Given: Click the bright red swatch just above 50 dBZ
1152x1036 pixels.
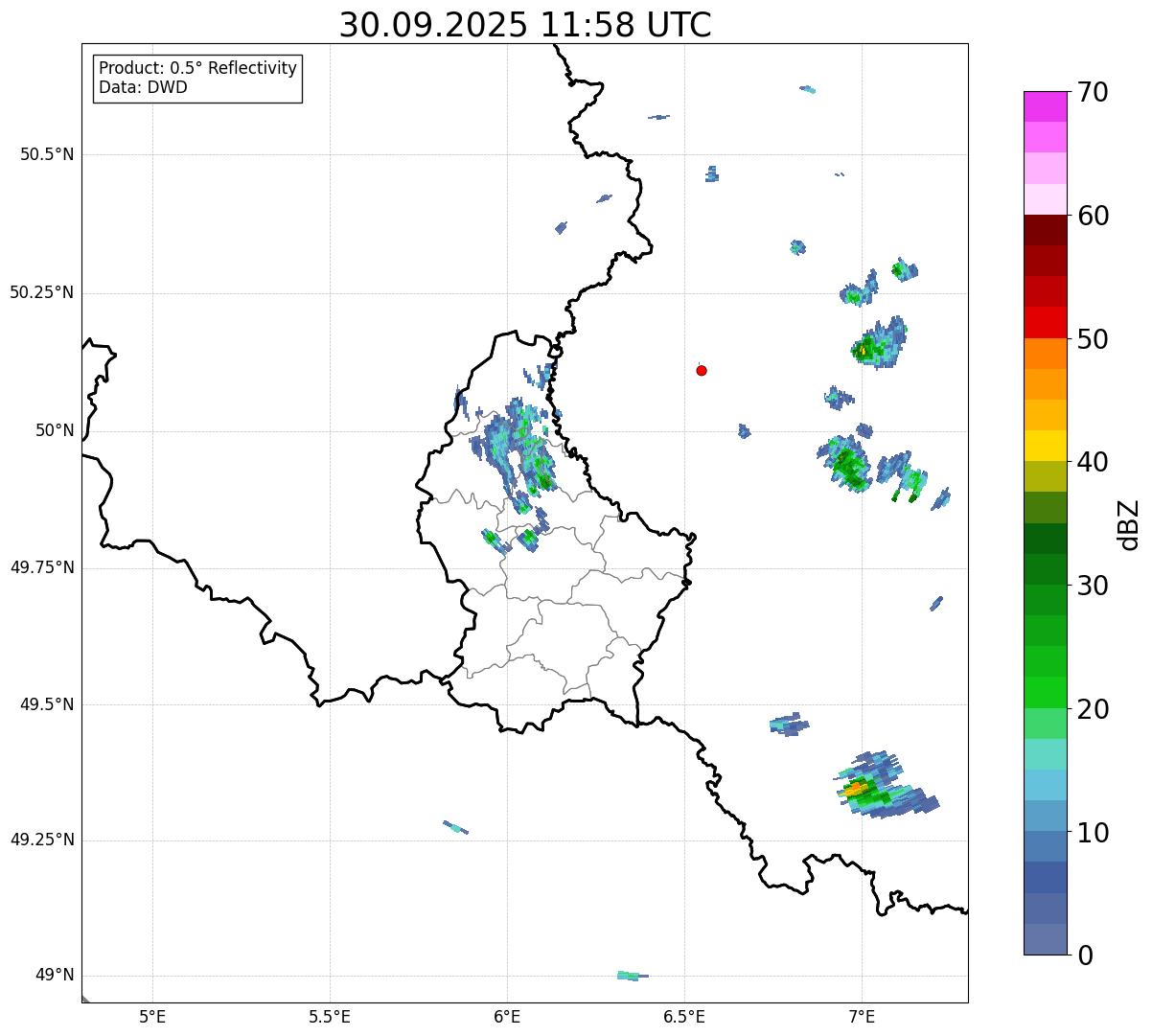Looking at the screenshot, I should coord(1045,322).
